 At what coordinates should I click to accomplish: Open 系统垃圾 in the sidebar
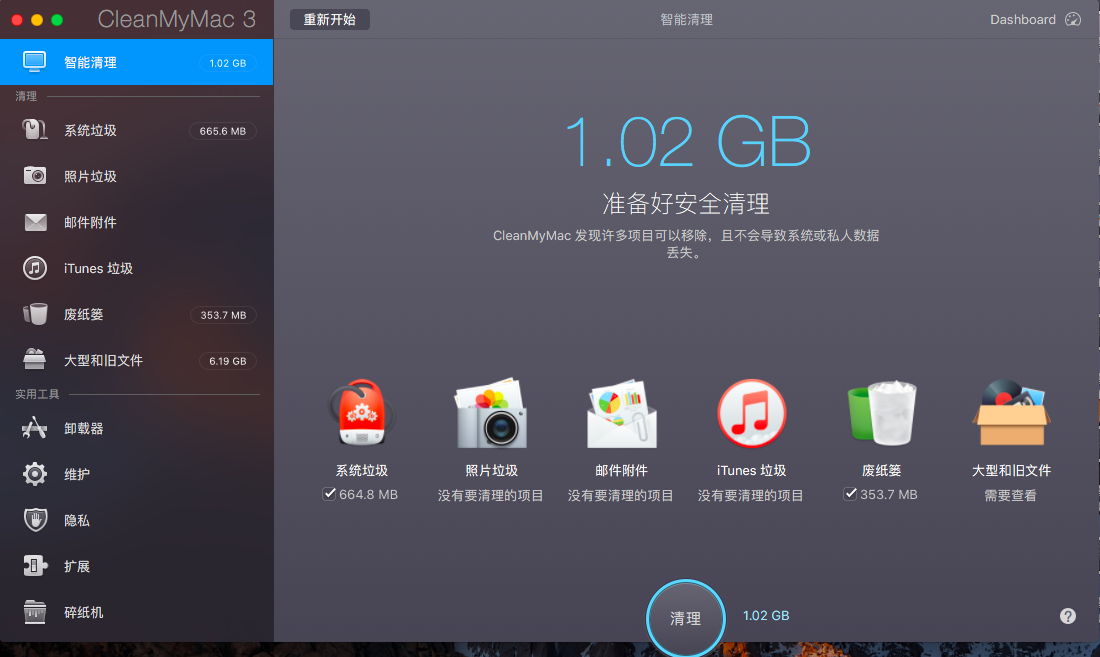click(x=90, y=130)
